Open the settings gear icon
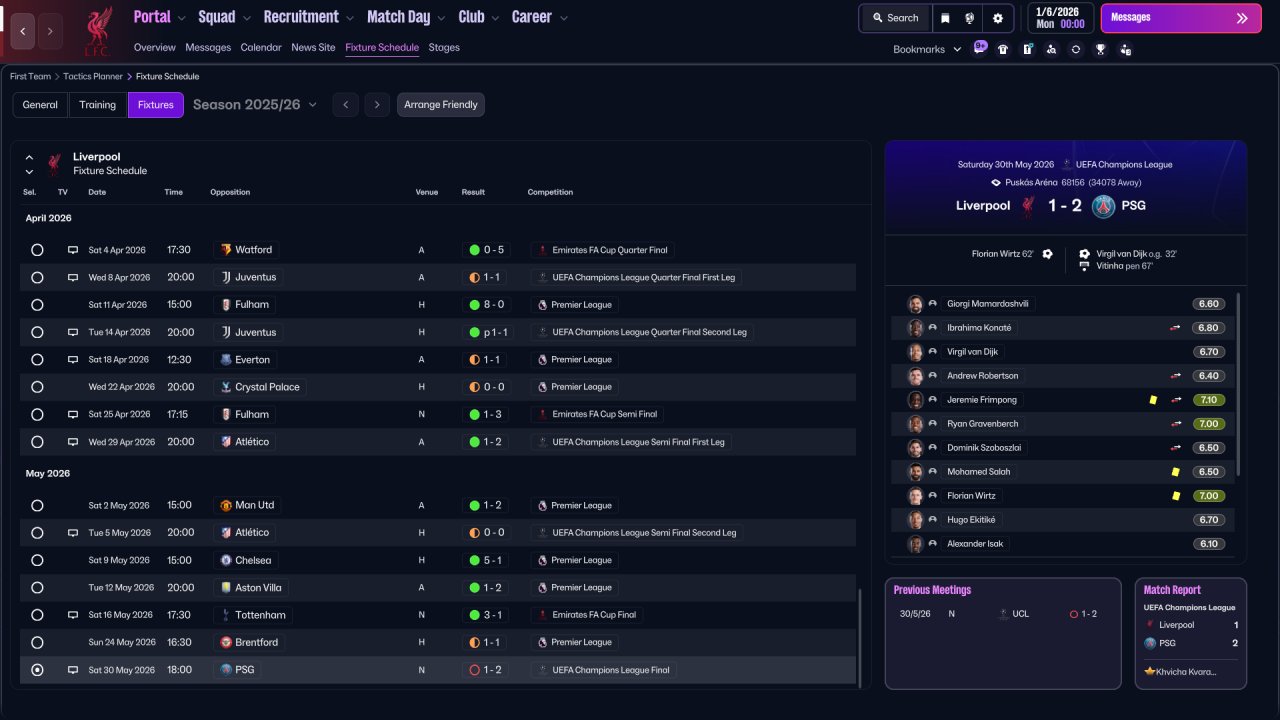Viewport: 1280px width, 720px height. coord(997,18)
